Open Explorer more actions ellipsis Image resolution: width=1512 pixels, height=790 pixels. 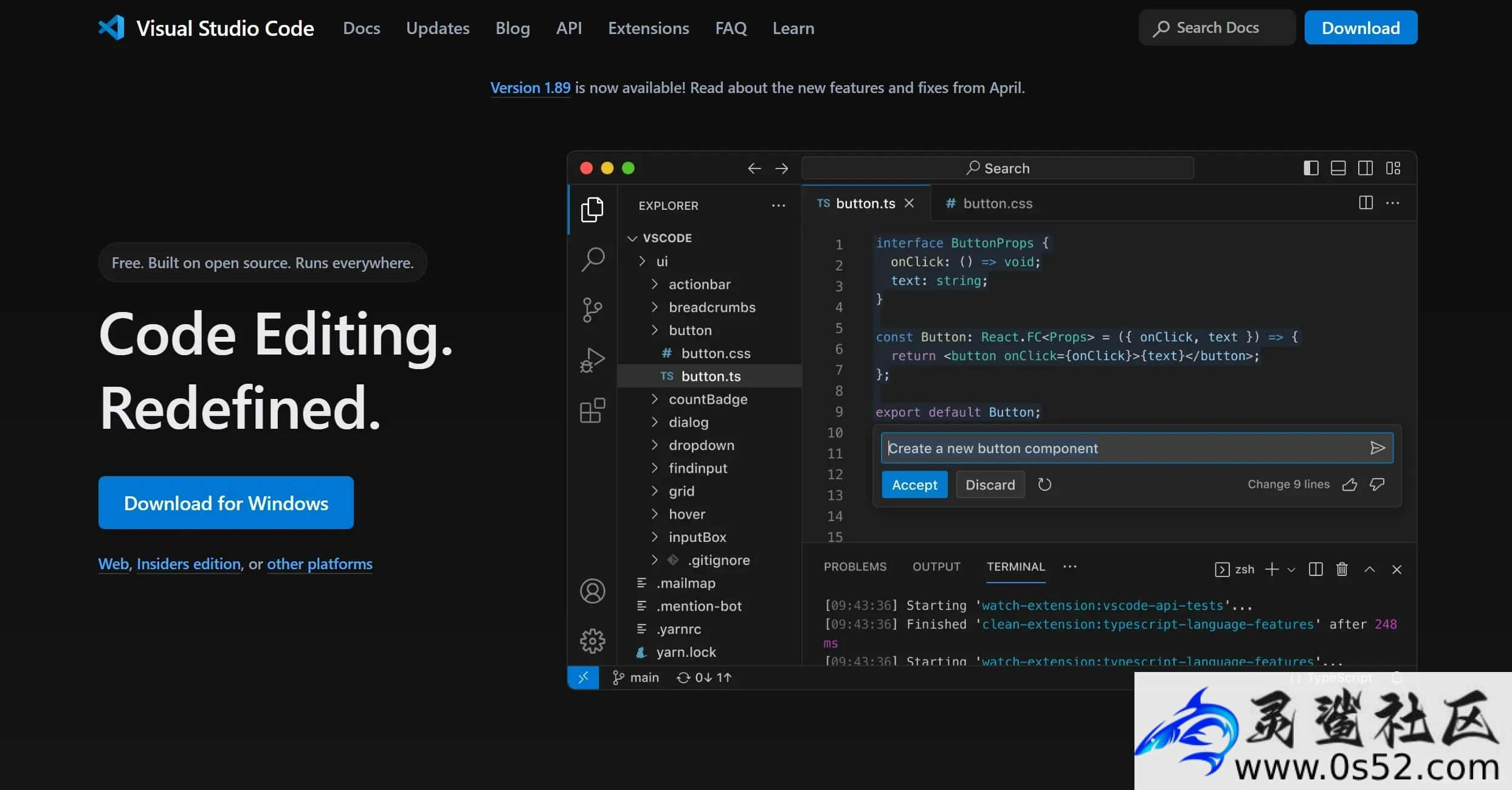[x=778, y=206]
